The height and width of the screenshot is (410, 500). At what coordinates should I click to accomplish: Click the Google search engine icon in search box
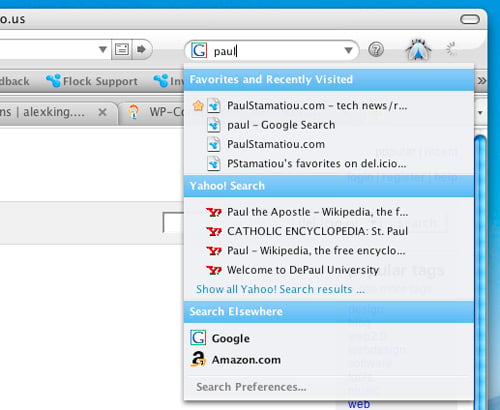coord(199,51)
